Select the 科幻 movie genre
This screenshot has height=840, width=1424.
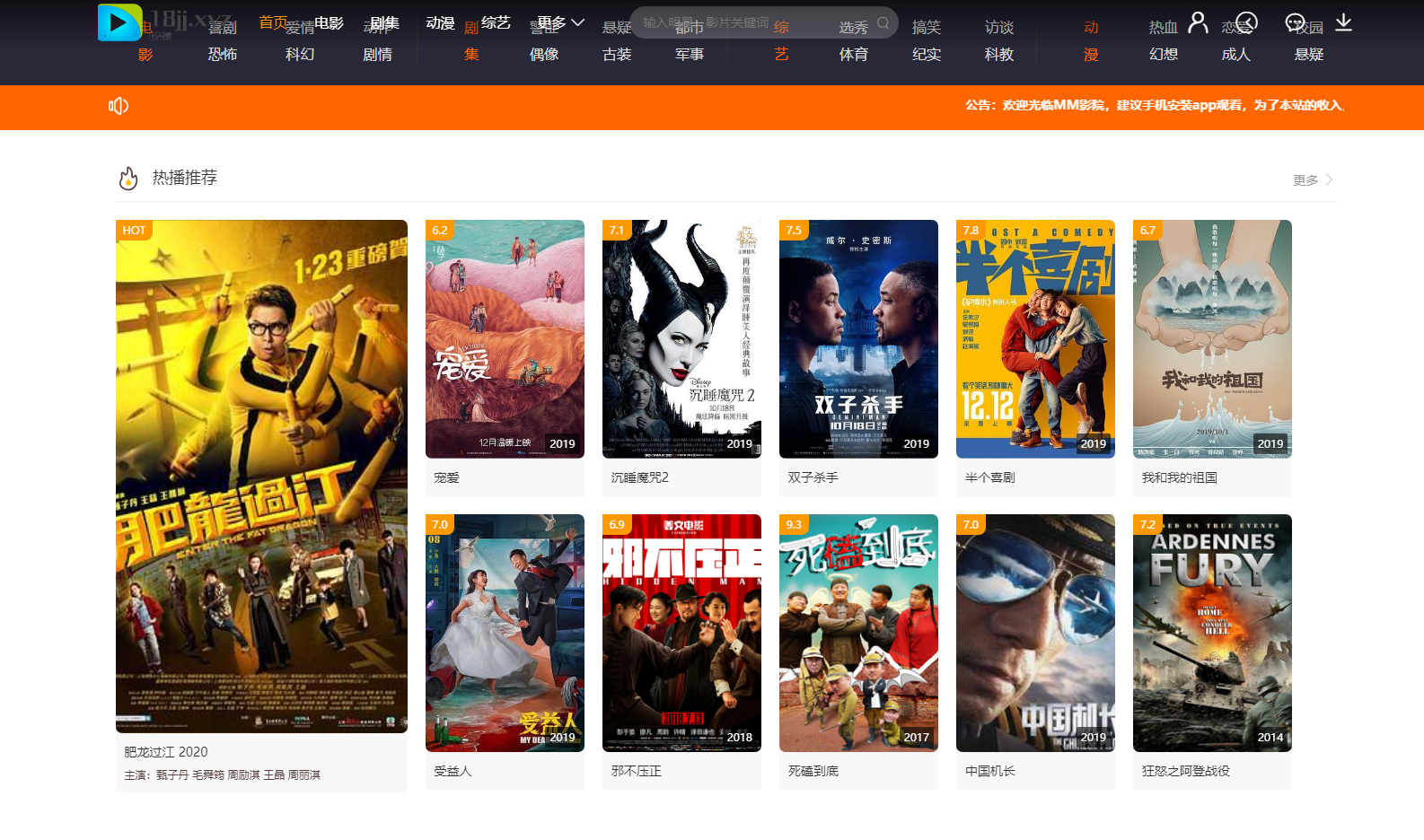click(x=300, y=55)
